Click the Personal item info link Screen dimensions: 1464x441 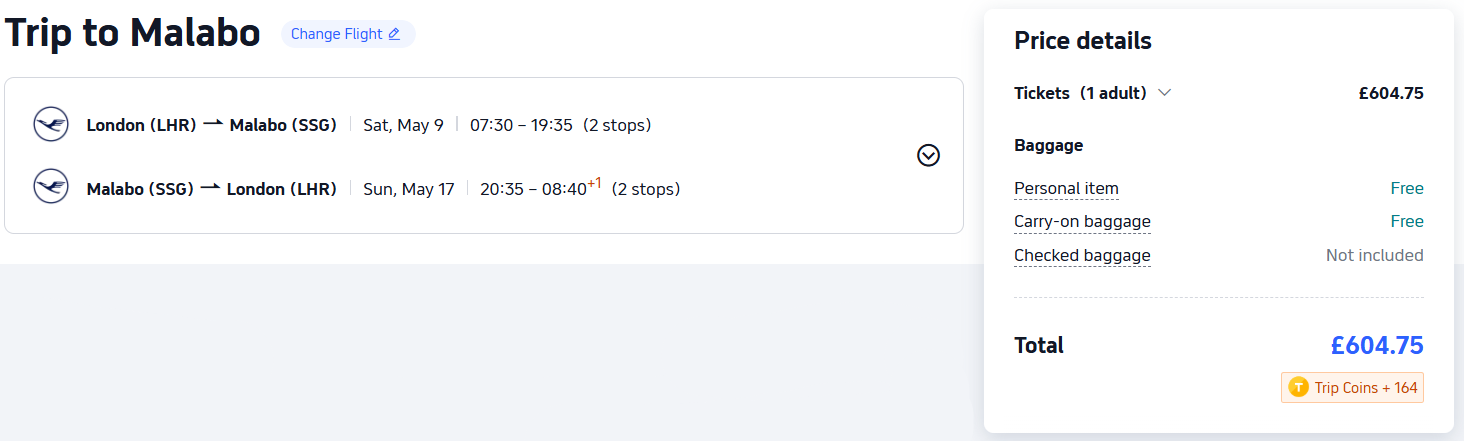1066,189
